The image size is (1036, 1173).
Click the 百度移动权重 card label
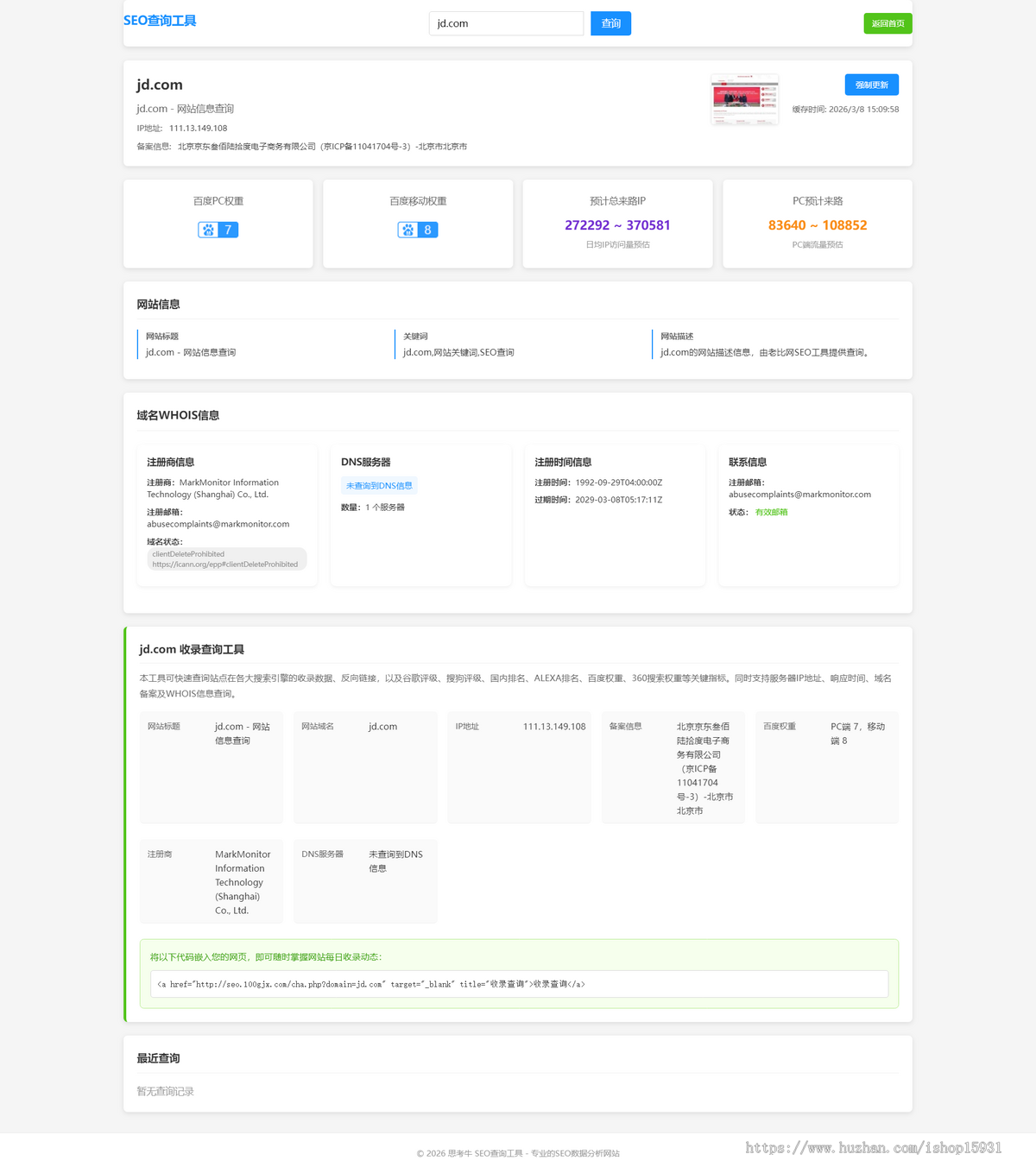click(418, 201)
